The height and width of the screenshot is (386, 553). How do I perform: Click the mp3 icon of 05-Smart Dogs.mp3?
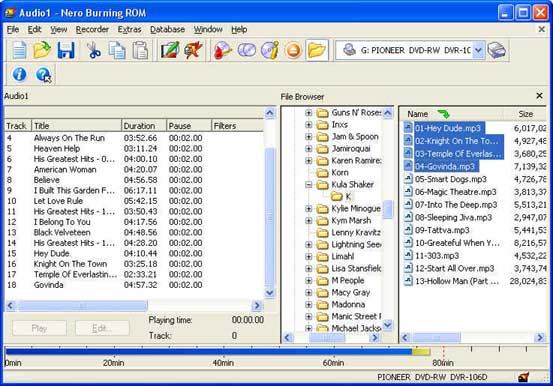[408, 179]
